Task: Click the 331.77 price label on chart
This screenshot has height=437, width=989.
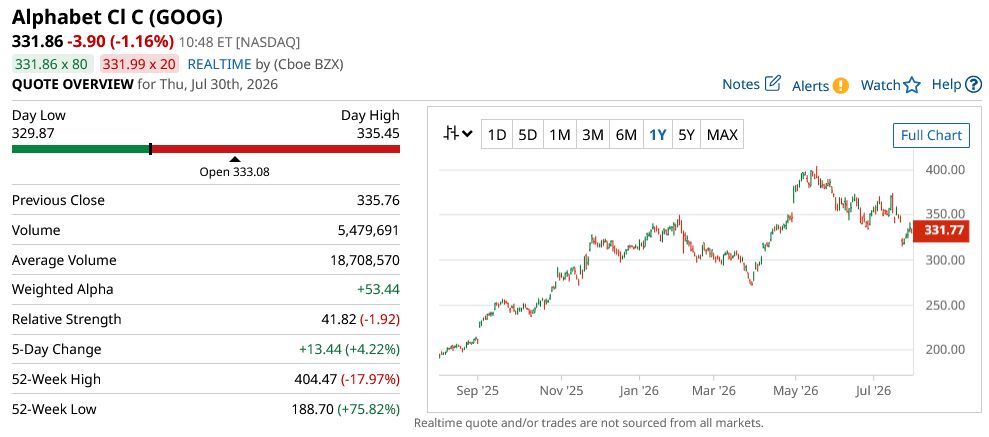Action: pos(944,230)
